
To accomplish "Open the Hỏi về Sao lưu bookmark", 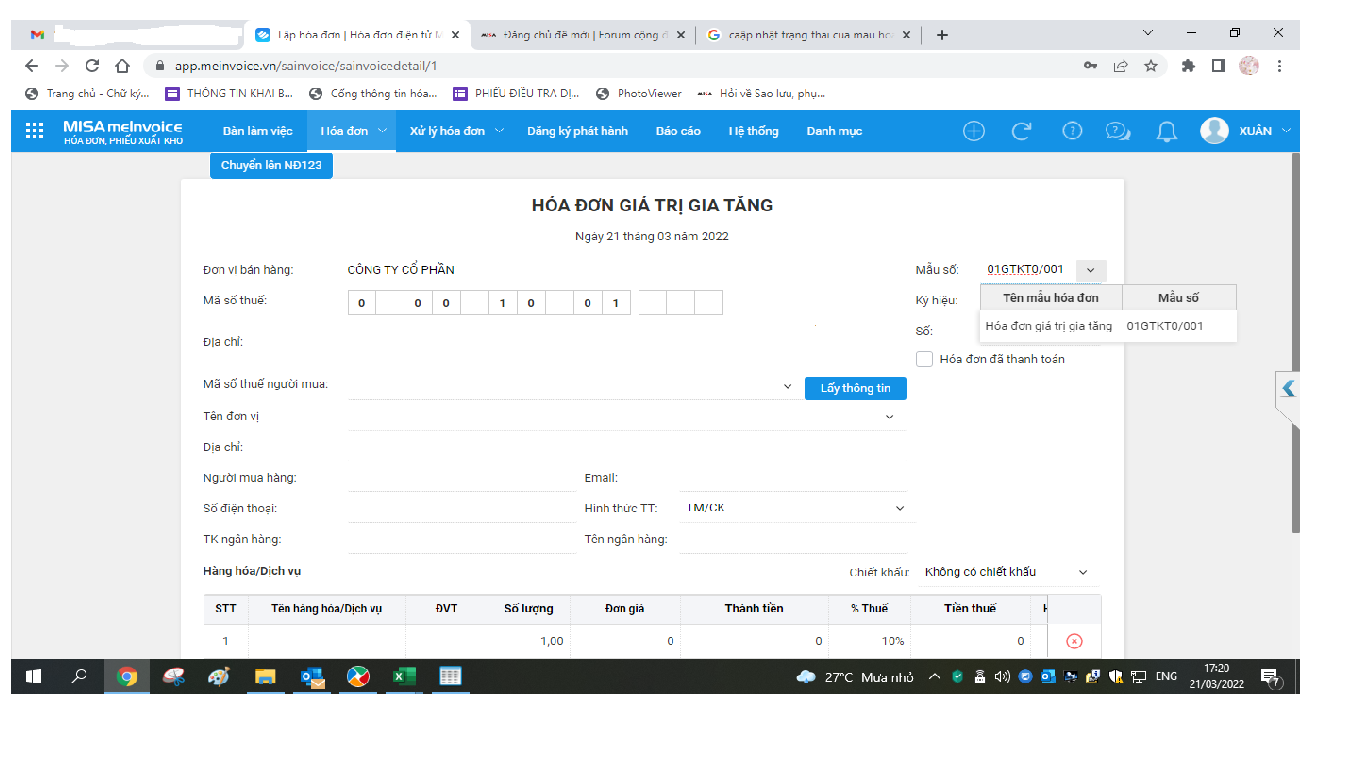I will pyautogui.click(x=761, y=94).
